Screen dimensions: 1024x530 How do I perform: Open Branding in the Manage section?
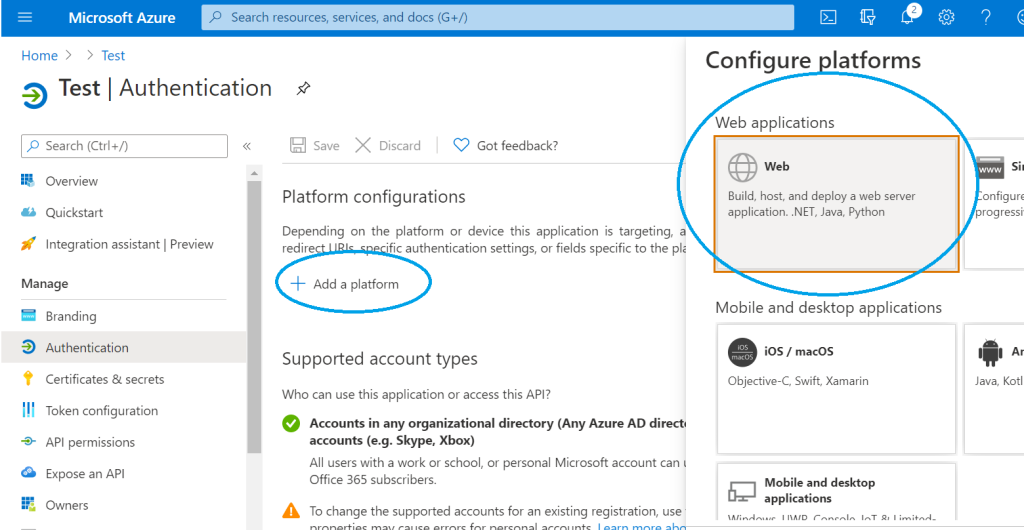coord(71,316)
